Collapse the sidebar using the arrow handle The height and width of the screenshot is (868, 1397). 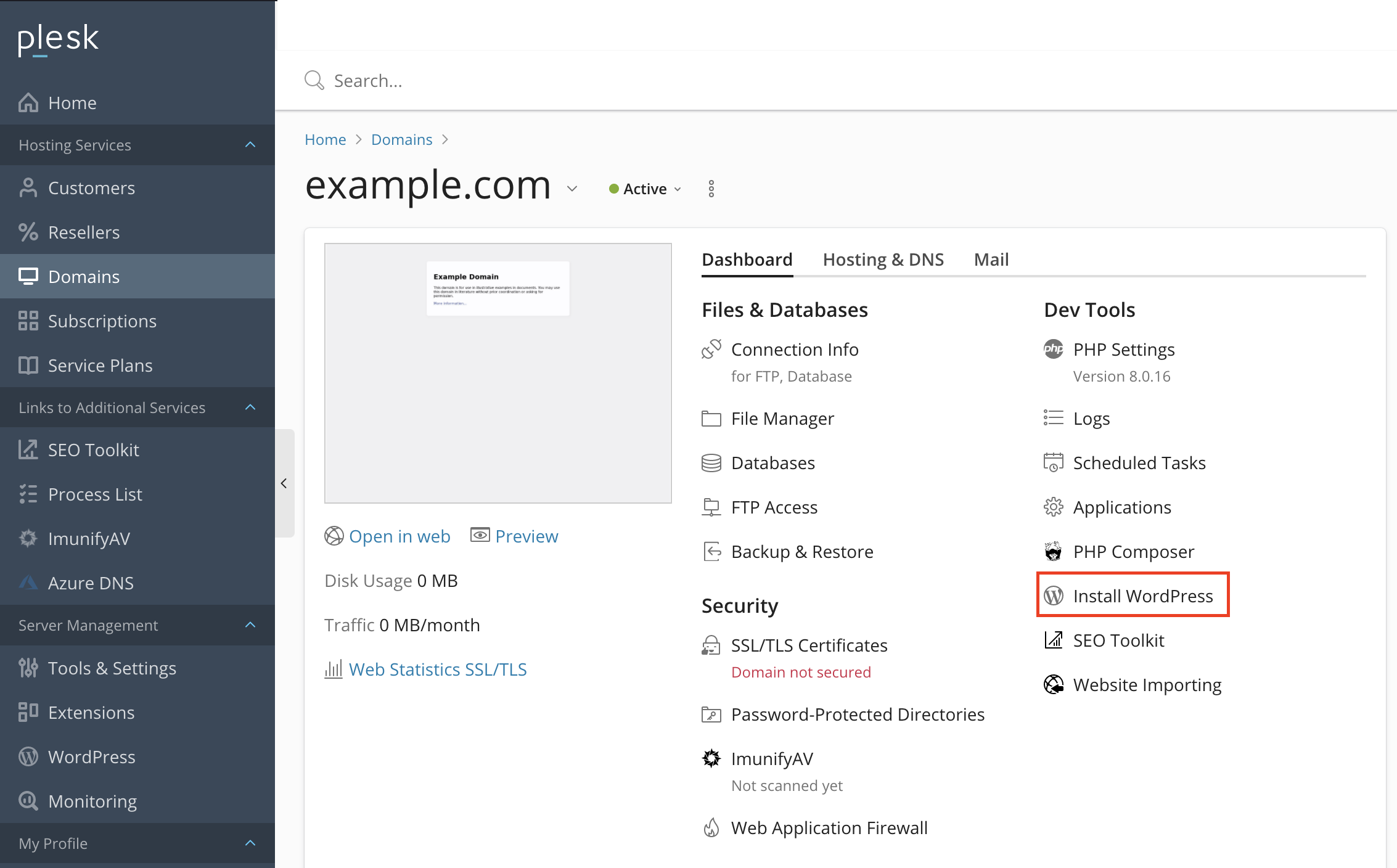point(284,483)
